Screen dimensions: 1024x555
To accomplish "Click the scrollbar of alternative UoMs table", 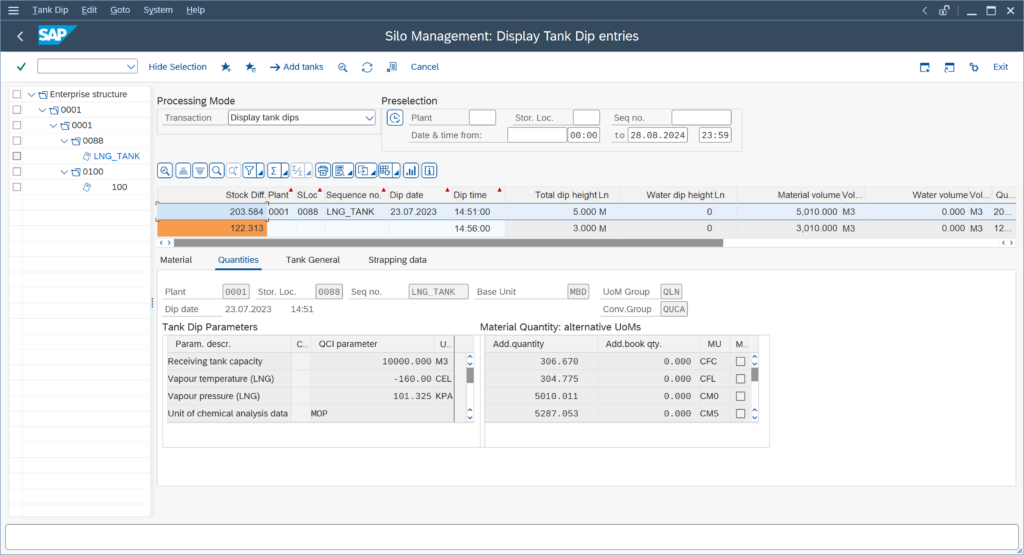I will [754, 375].
